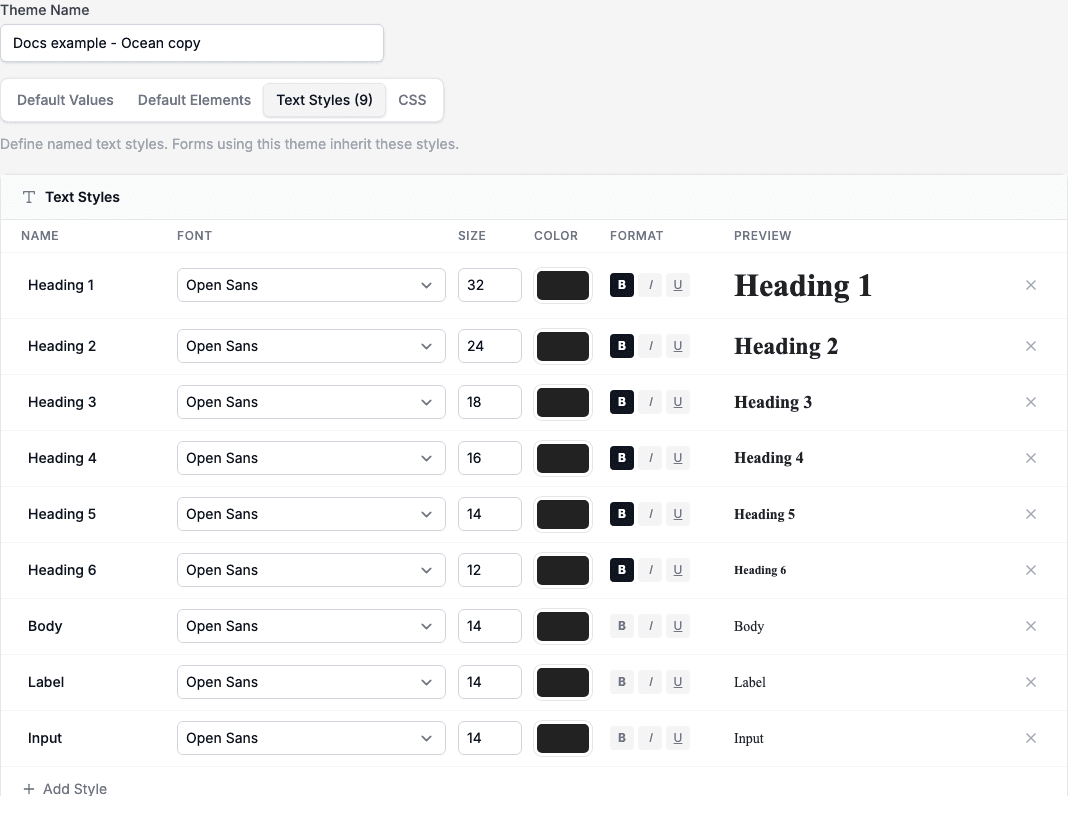Open font dropdown for Body
This screenshot has height=816, width=1068.
[311, 626]
